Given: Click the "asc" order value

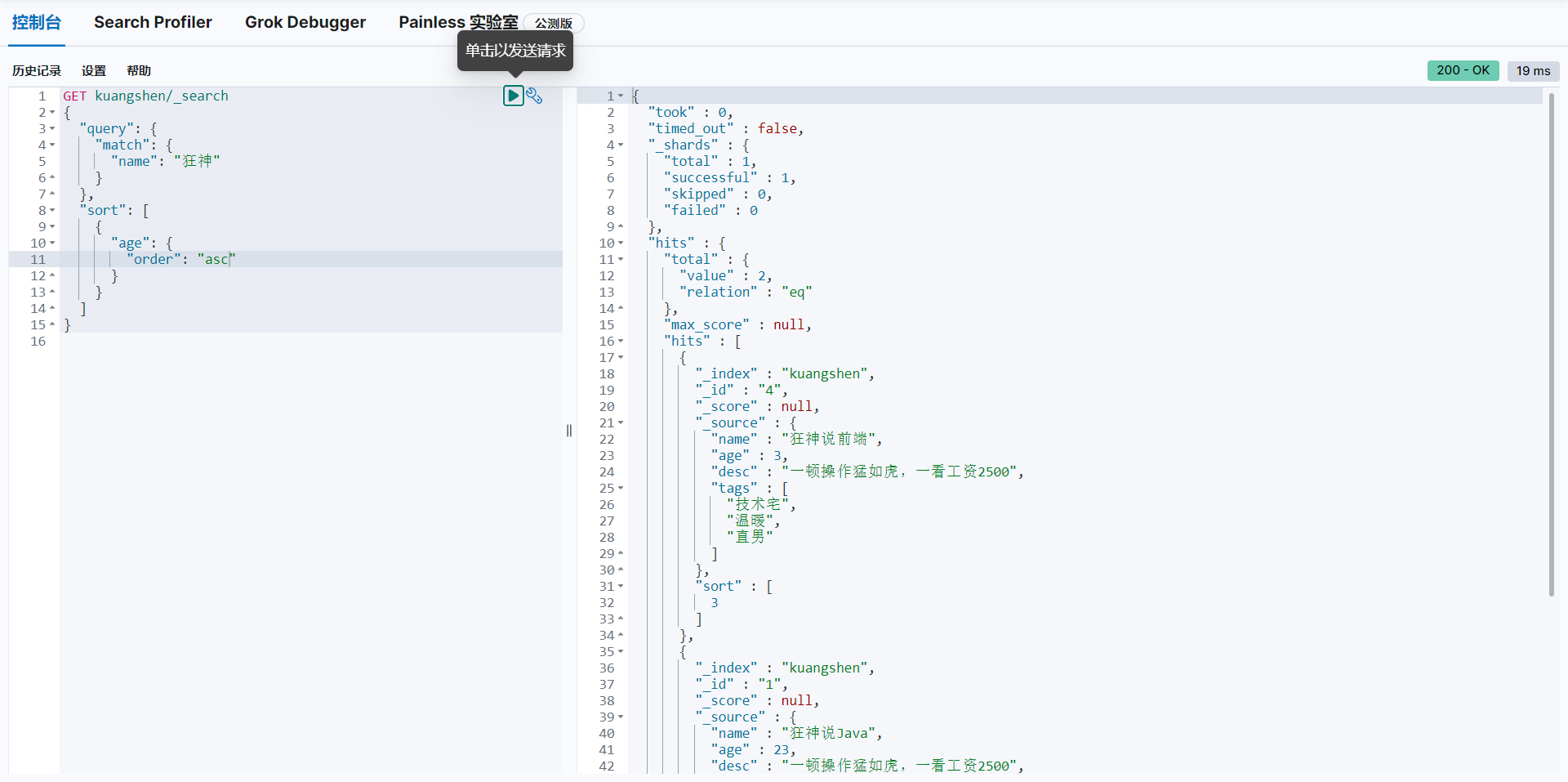Looking at the screenshot, I should tap(216, 259).
